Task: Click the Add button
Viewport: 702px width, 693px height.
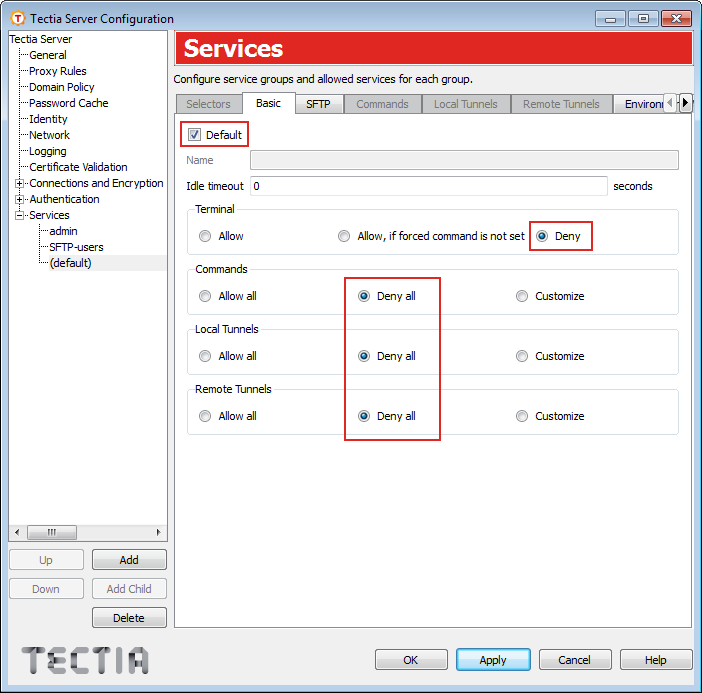Action: click(x=129, y=560)
